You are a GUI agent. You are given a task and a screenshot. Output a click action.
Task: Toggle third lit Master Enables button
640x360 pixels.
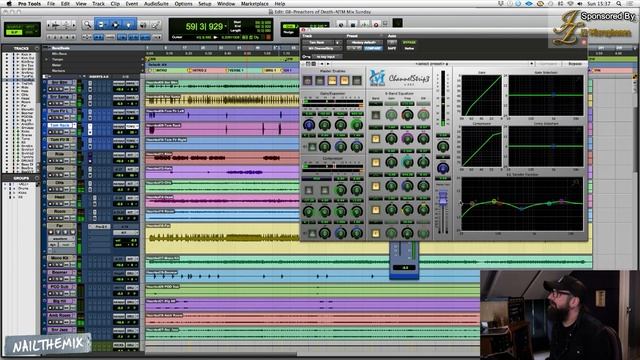(332, 80)
